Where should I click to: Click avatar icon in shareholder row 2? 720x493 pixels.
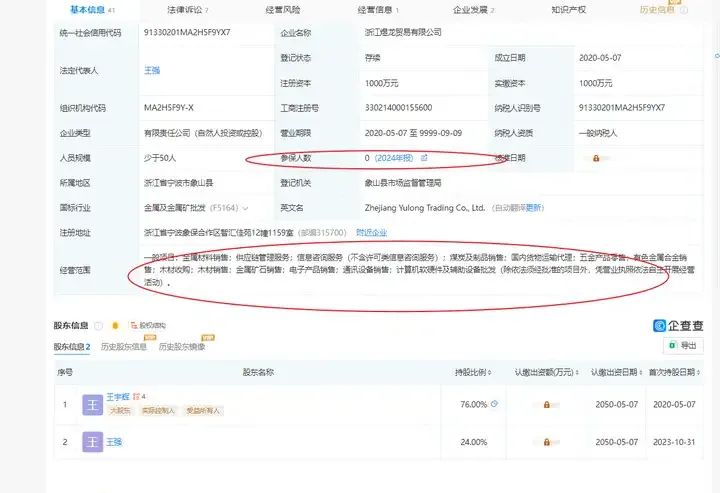pos(92,442)
